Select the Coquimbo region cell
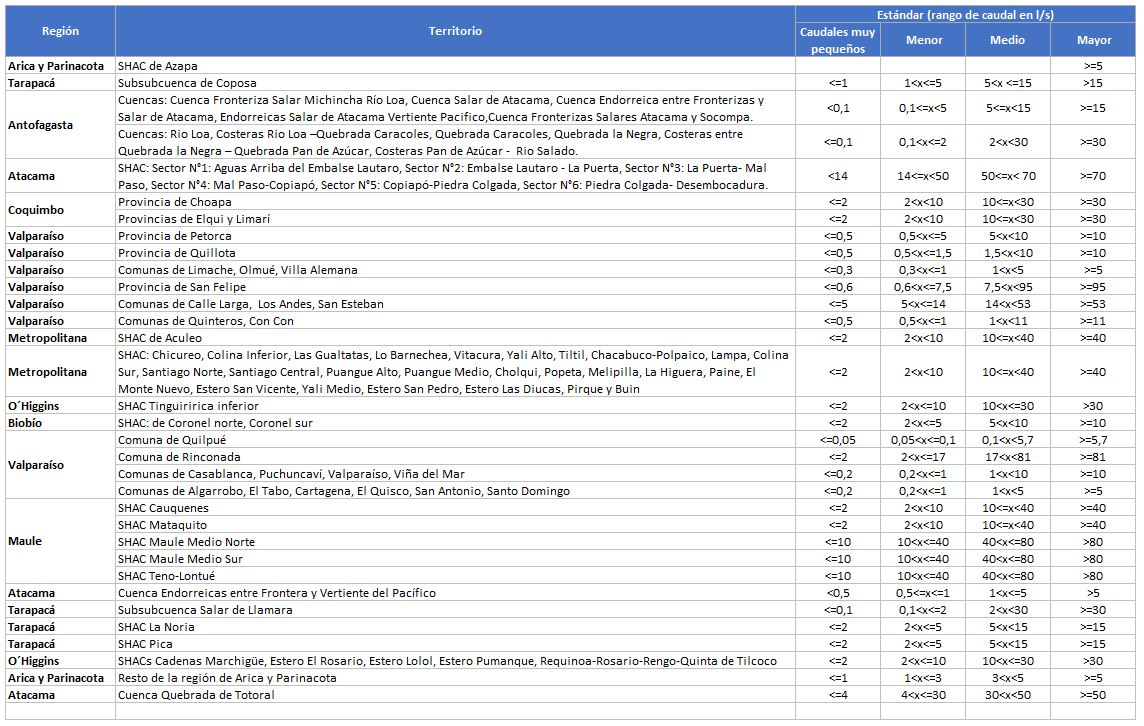Viewport: 1144px width, 726px height. [37, 210]
